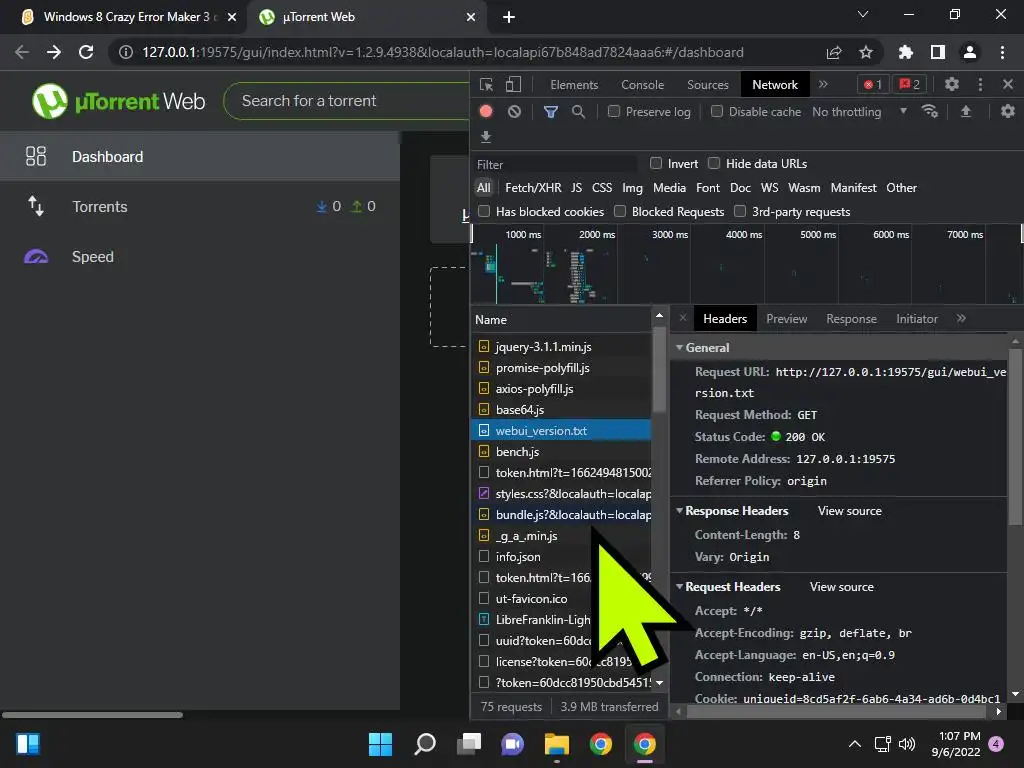
Task: Open the Initiator tab of the request
Action: tap(916, 319)
